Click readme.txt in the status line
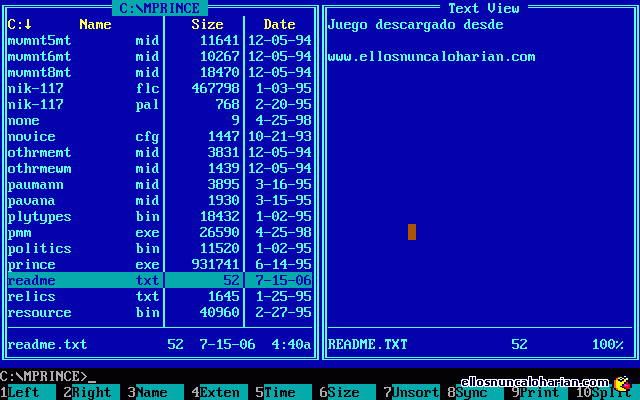 click(47, 344)
